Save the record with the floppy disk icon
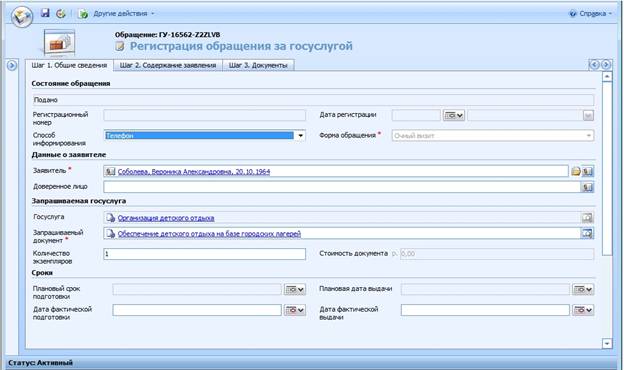The height and width of the screenshot is (370, 624). [45, 13]
